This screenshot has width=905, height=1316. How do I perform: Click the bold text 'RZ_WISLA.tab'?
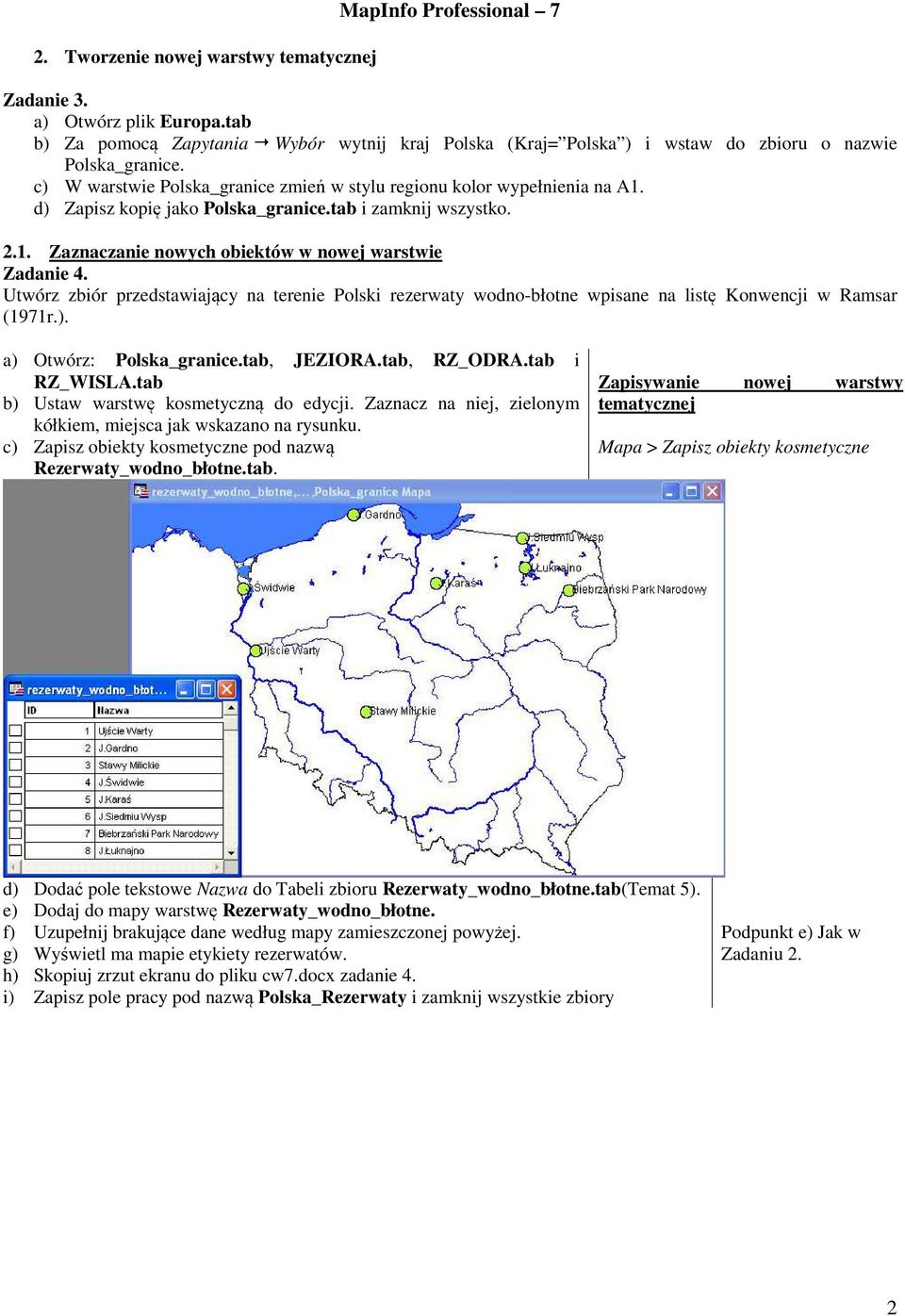coord(98,382)
